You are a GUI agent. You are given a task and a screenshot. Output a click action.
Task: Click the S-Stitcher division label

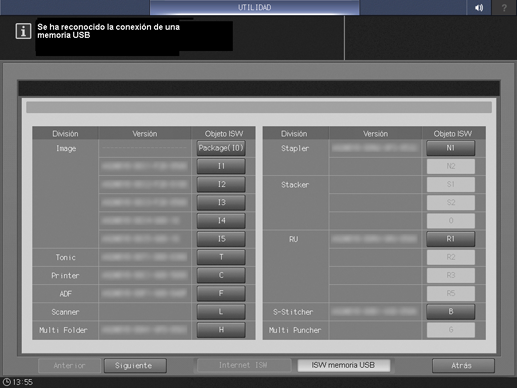click(x=293, y=312)
